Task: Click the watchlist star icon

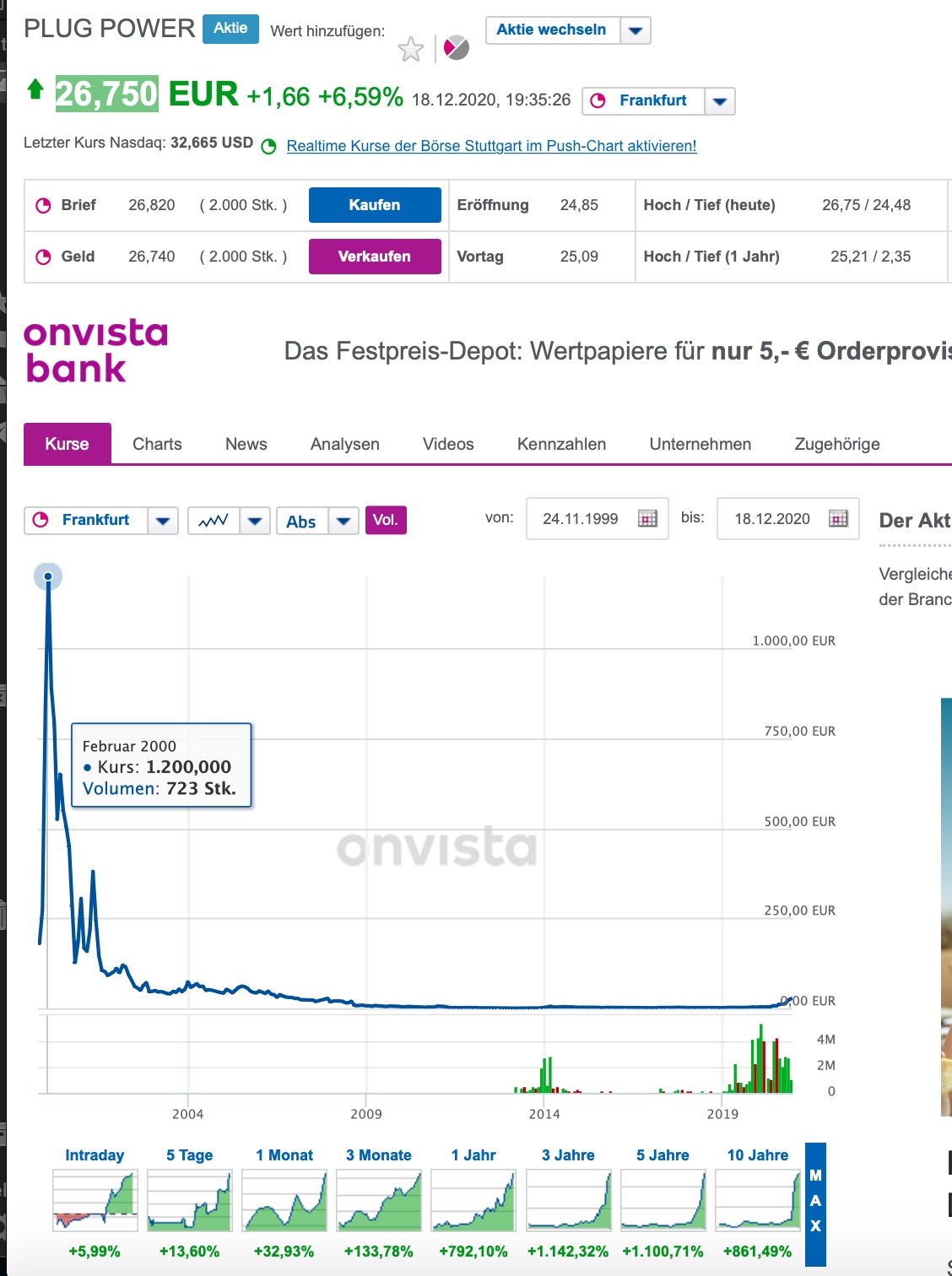Action: pyautogui.click(x=411, y=49)
